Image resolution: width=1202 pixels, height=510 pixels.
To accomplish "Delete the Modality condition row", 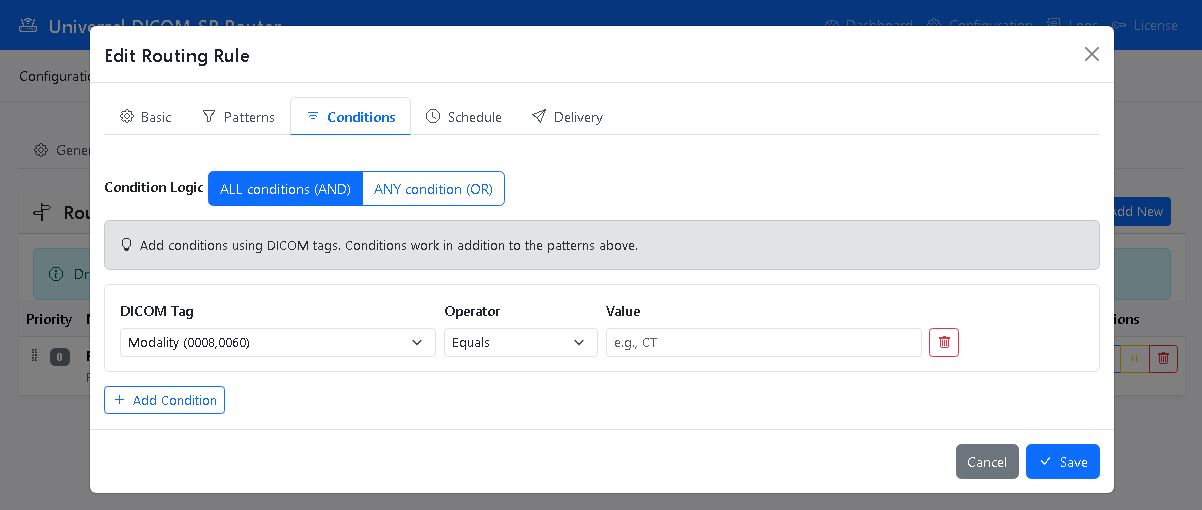I will (943, 342).
